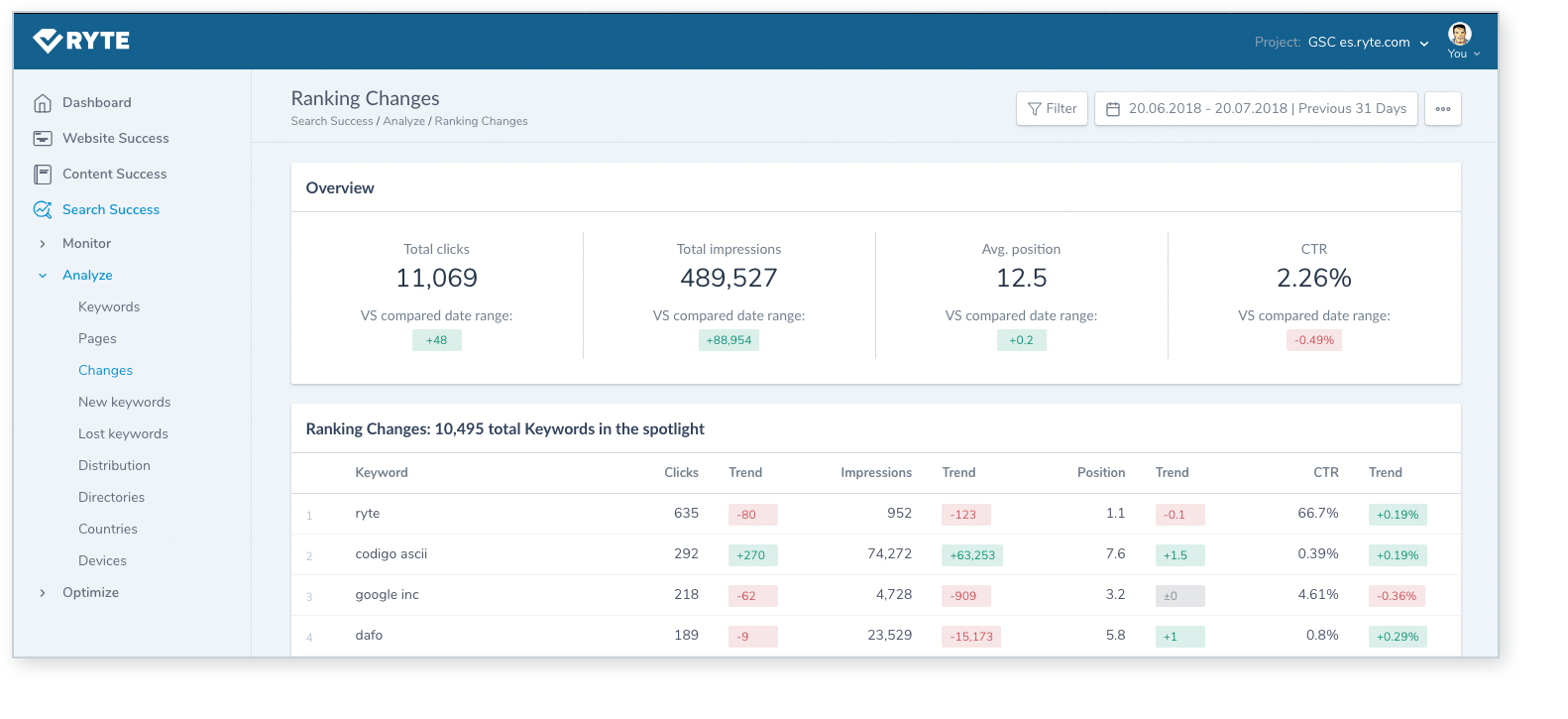The image size is (1568, 719).
Task: Click the keyword 'ryte'
Action: 368,514
